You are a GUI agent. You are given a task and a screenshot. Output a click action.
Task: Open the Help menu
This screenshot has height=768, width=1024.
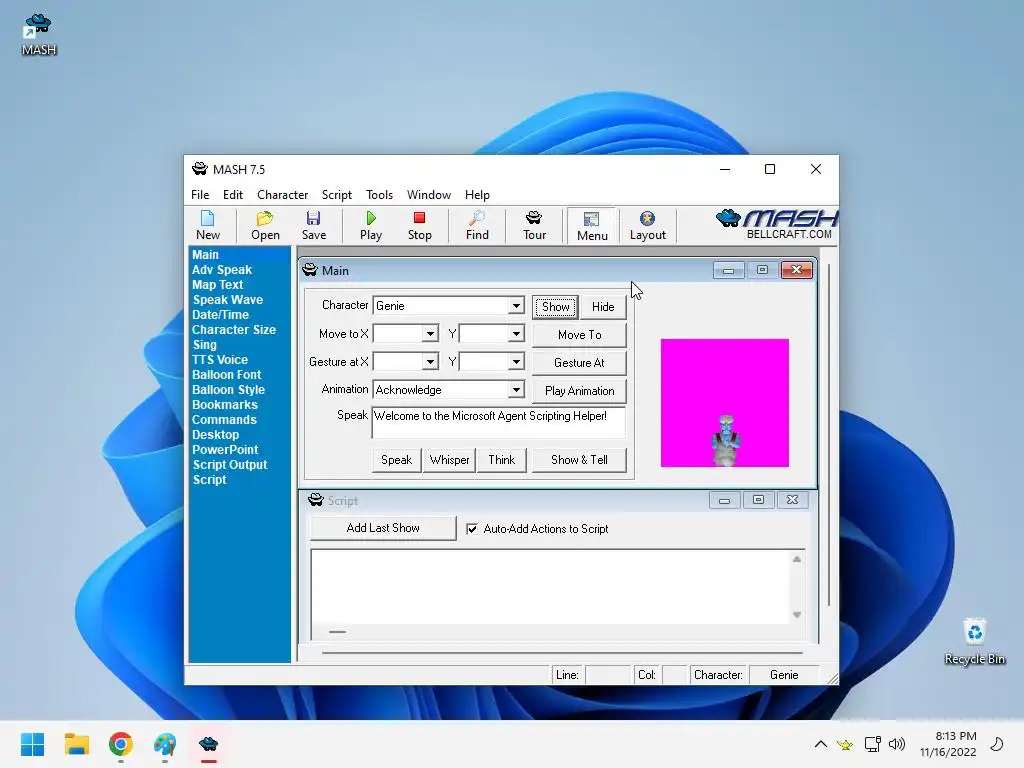pyautogui.click(x=477, y=195)
